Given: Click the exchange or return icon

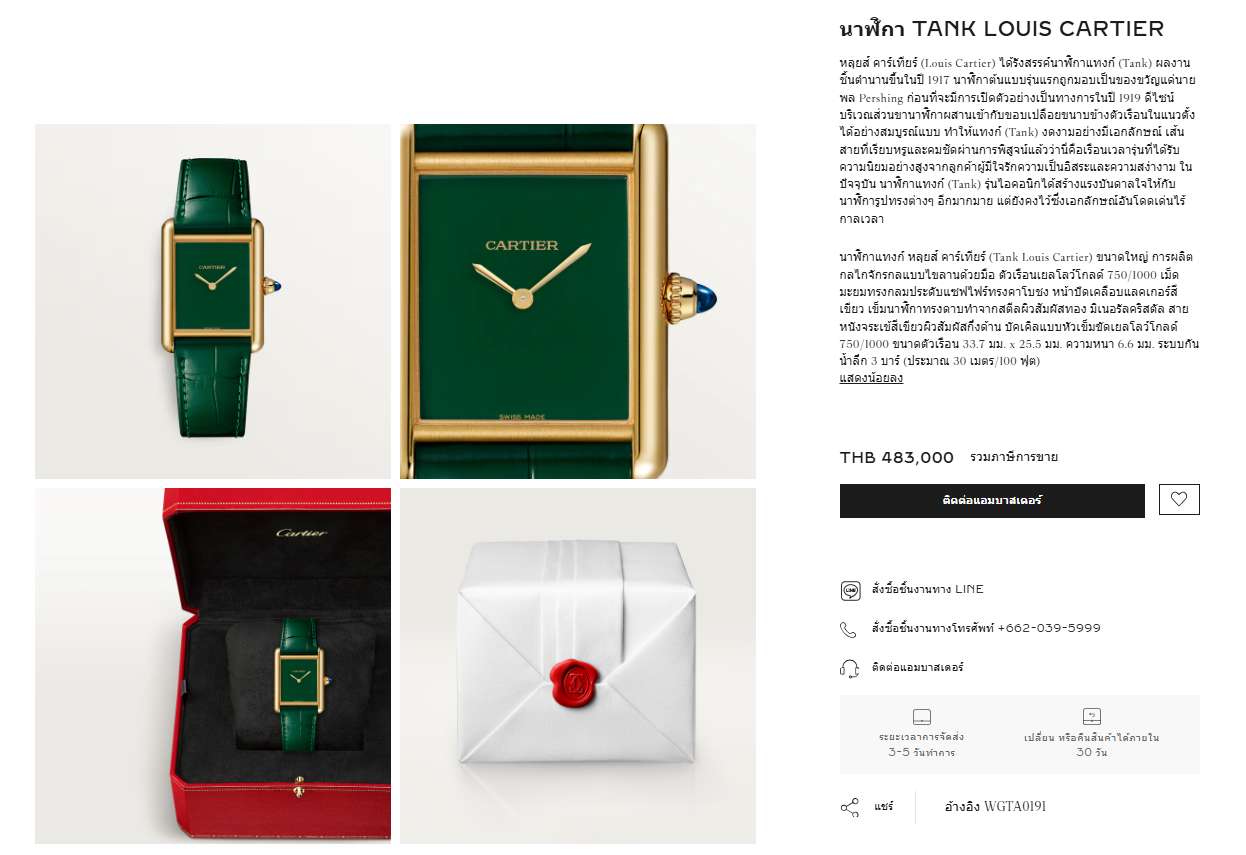Looking at the screenshot, I should pos(1091,716).
